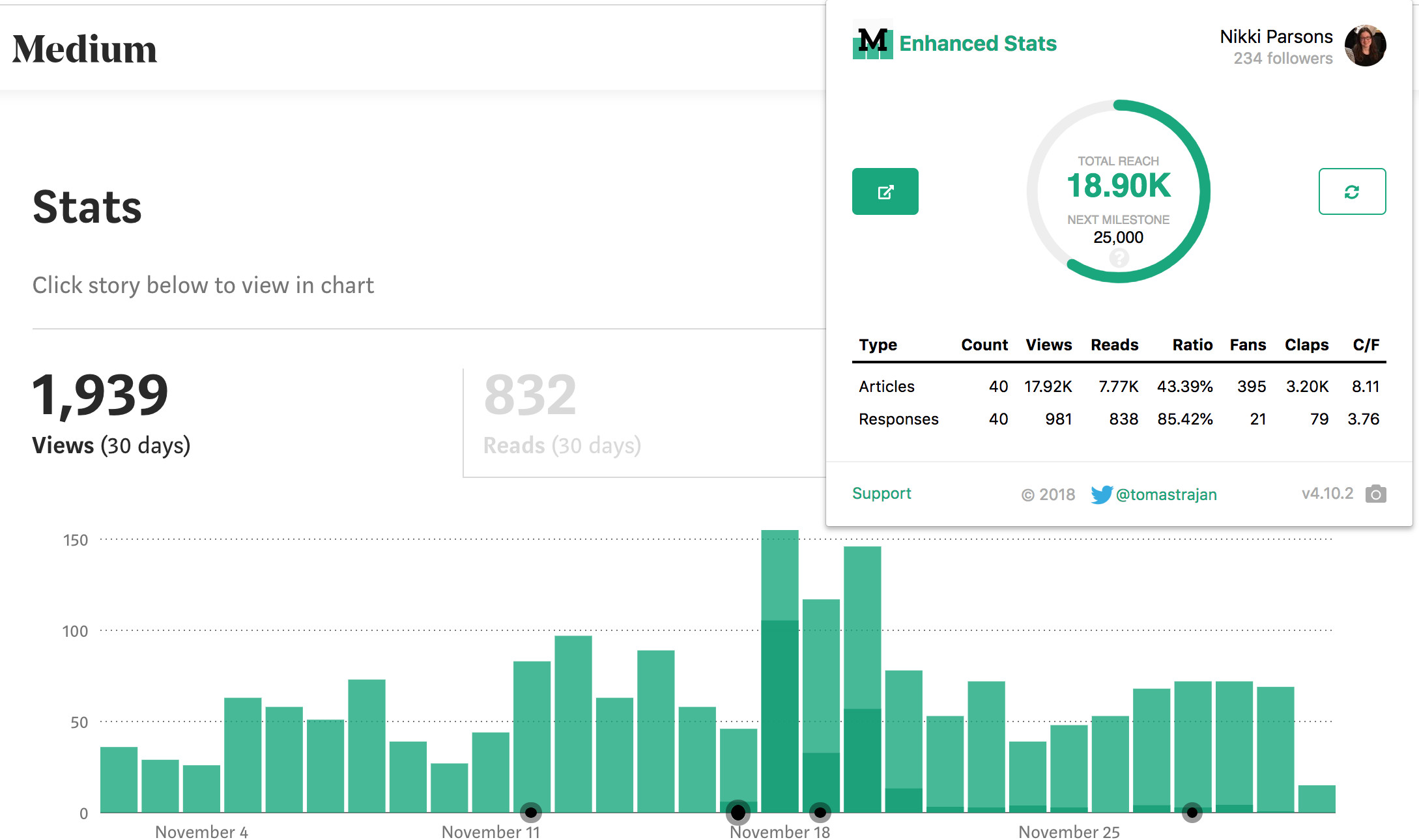Screen dimensions: 1419x840
Task: Click the 234 followers text
Action: pyautogui.click(x=1283, y=58)
